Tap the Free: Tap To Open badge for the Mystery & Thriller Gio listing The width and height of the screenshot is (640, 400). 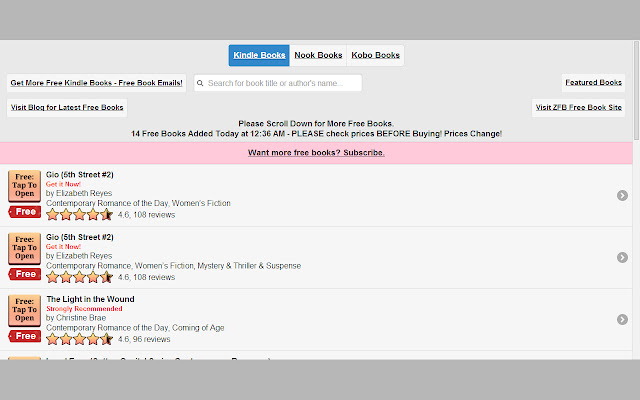click(x=24, y=248)
